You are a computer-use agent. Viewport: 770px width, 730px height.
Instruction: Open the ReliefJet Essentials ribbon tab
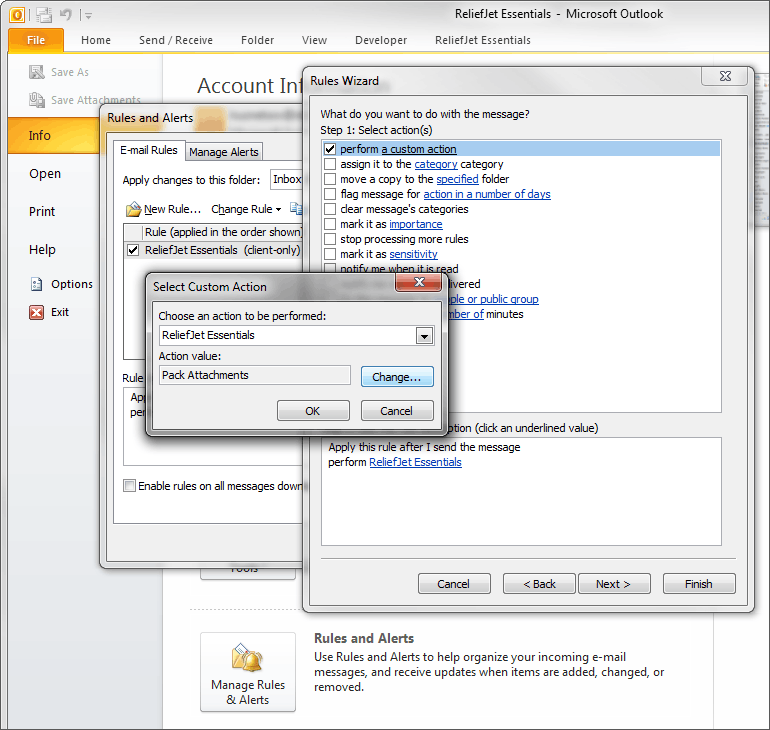pyautogui.click(x=483, y=40)
